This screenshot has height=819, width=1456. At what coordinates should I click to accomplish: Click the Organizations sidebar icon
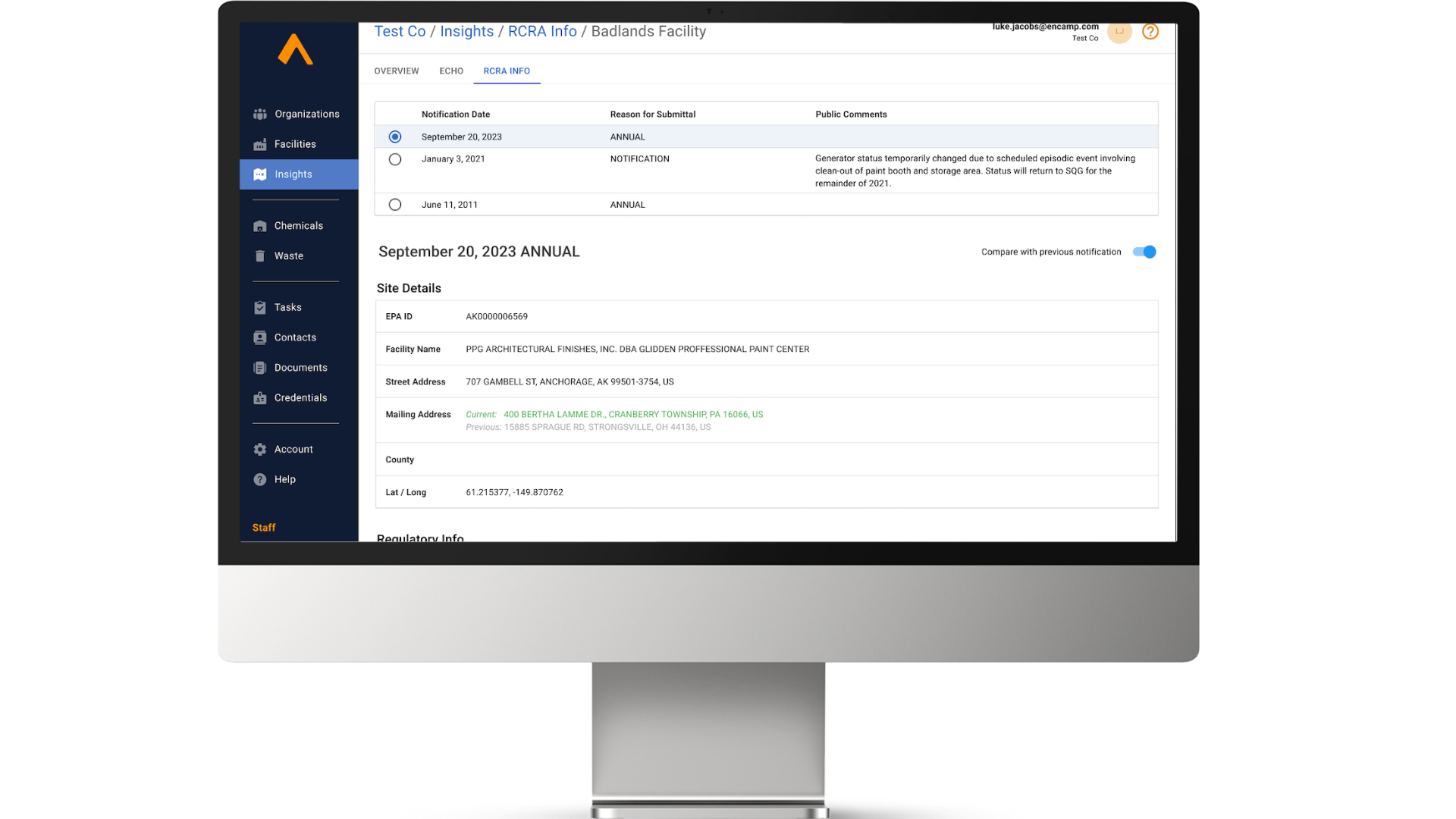[260, 114]
